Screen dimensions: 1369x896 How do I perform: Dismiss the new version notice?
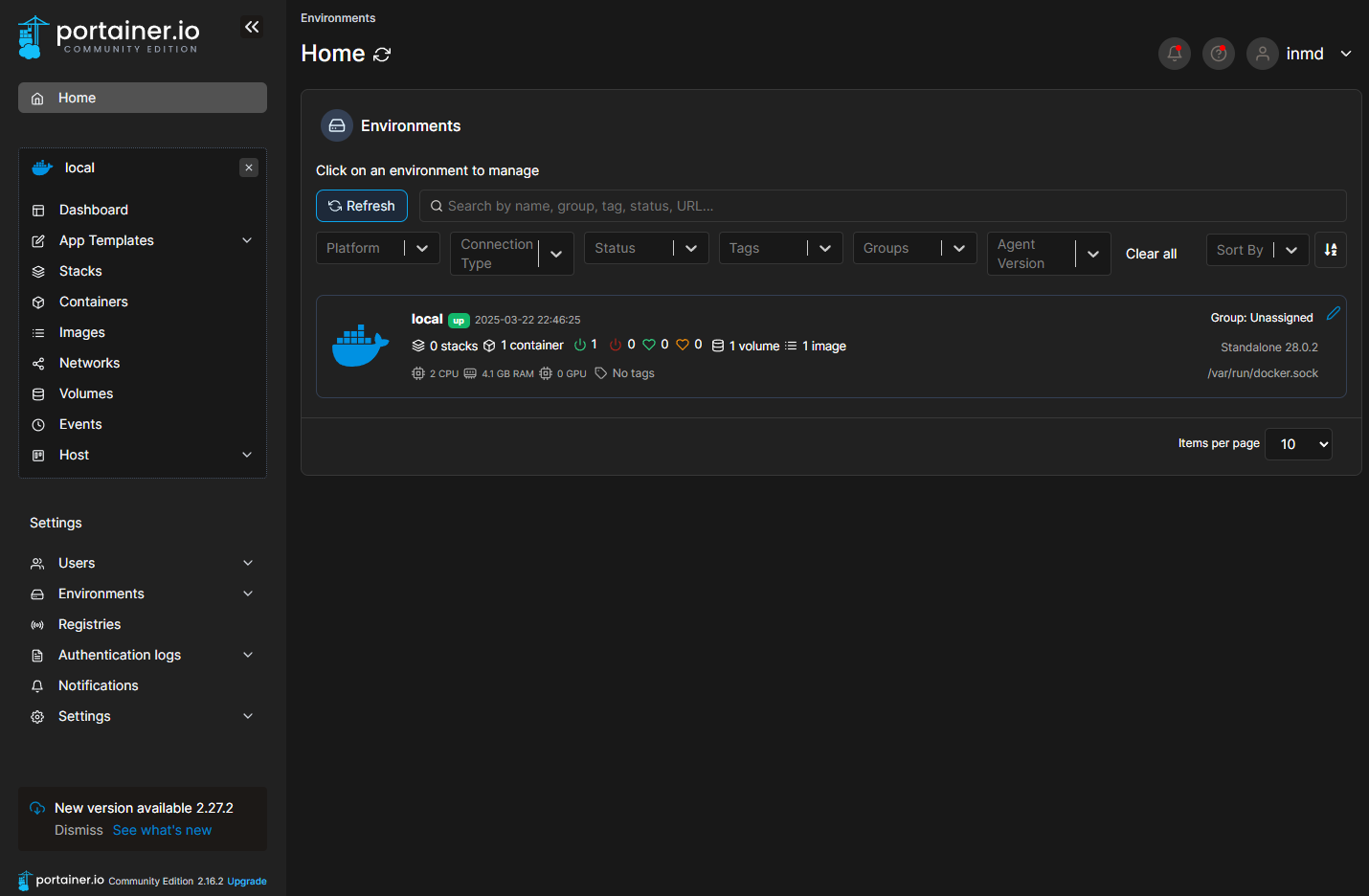(79, 830)
